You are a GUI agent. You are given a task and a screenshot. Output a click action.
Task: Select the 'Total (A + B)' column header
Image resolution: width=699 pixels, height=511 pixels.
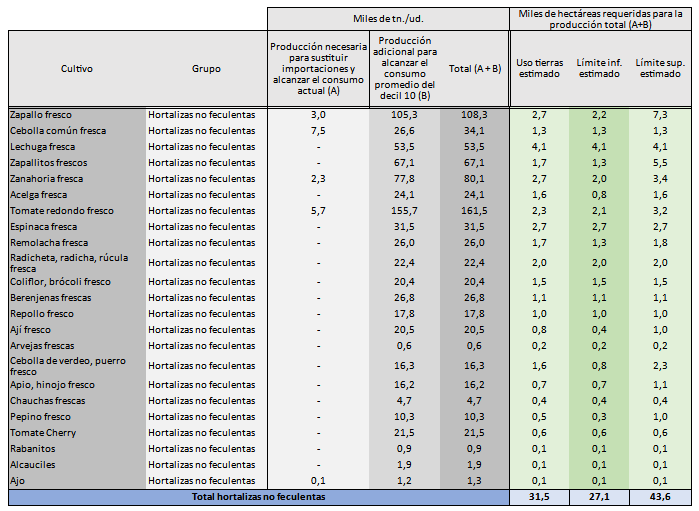pos(473,69)
